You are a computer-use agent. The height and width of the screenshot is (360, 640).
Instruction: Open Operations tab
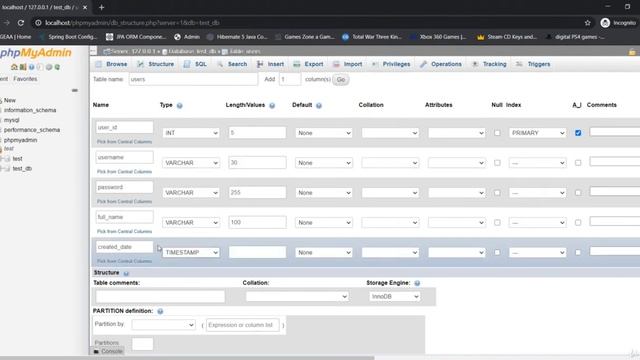pyautogui.click(x=441, y=64)
